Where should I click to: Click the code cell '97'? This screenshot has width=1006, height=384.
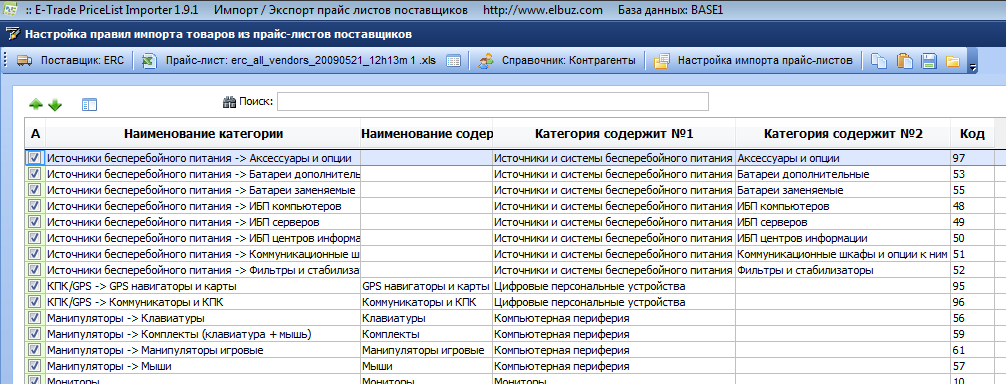pyautogui.click(x=972, y=158)
